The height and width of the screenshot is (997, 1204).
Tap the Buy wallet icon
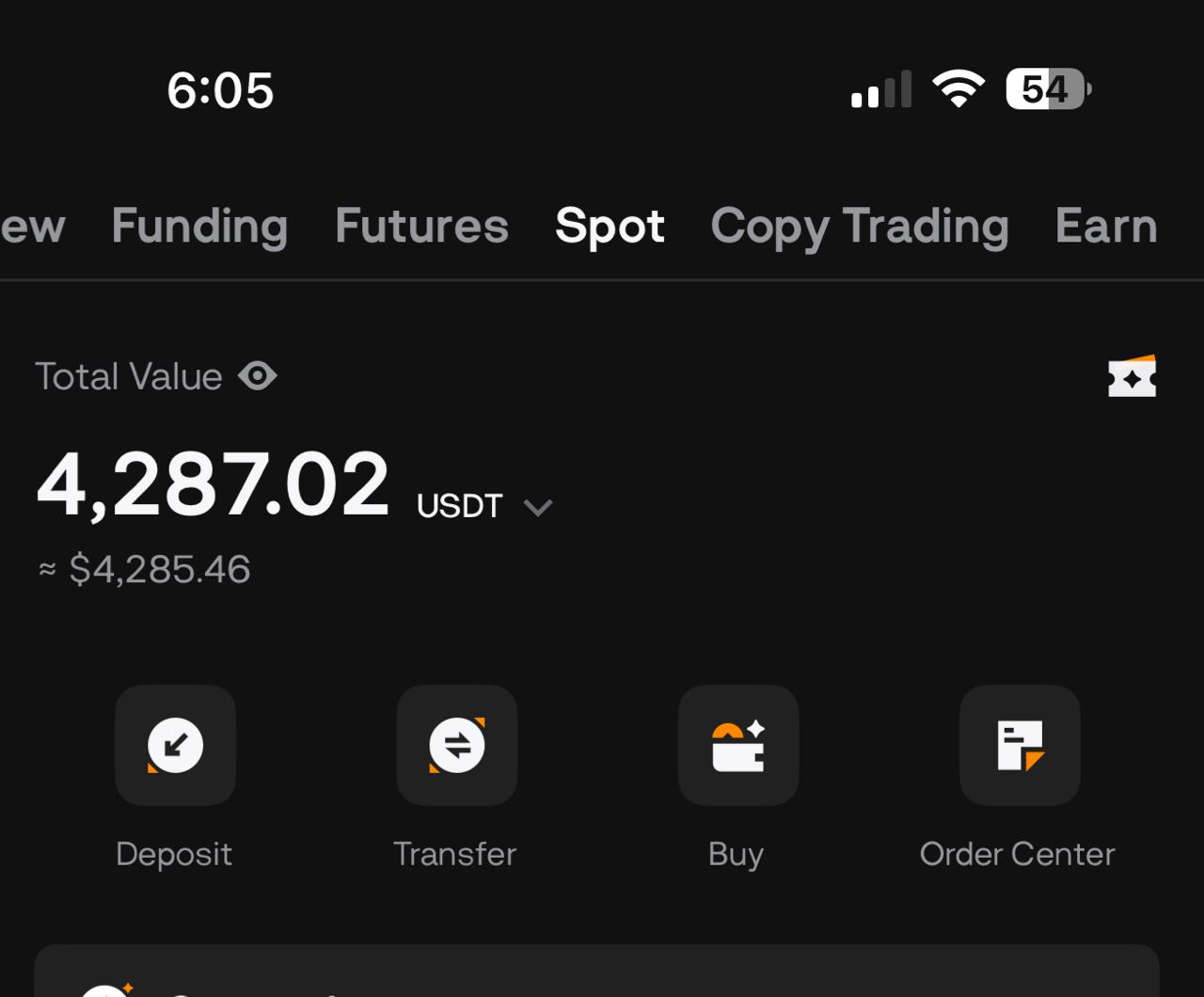click(737, 745)
